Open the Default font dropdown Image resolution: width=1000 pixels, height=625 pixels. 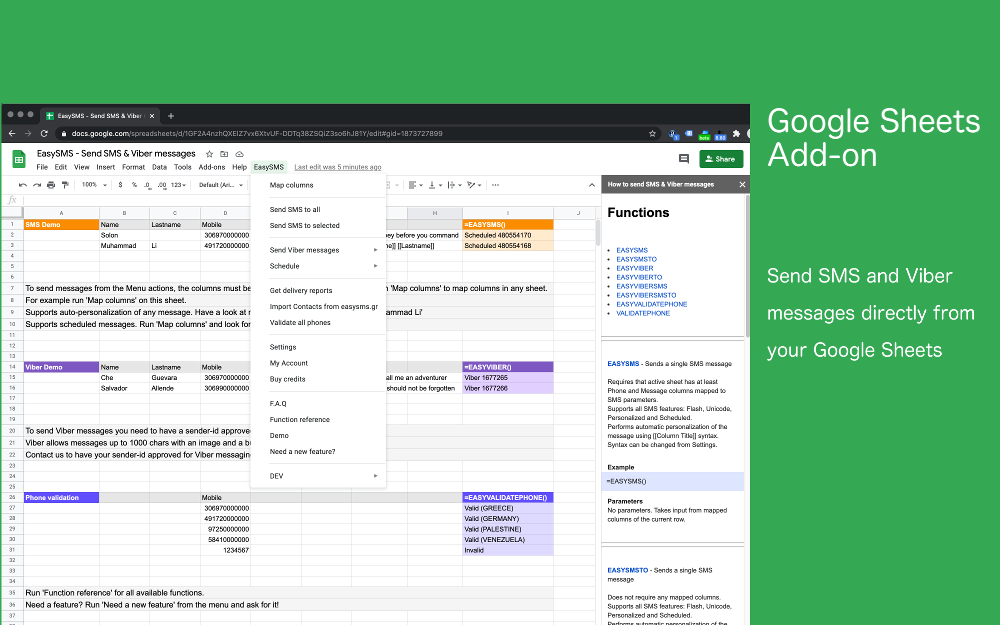click(x=220, y=185)
